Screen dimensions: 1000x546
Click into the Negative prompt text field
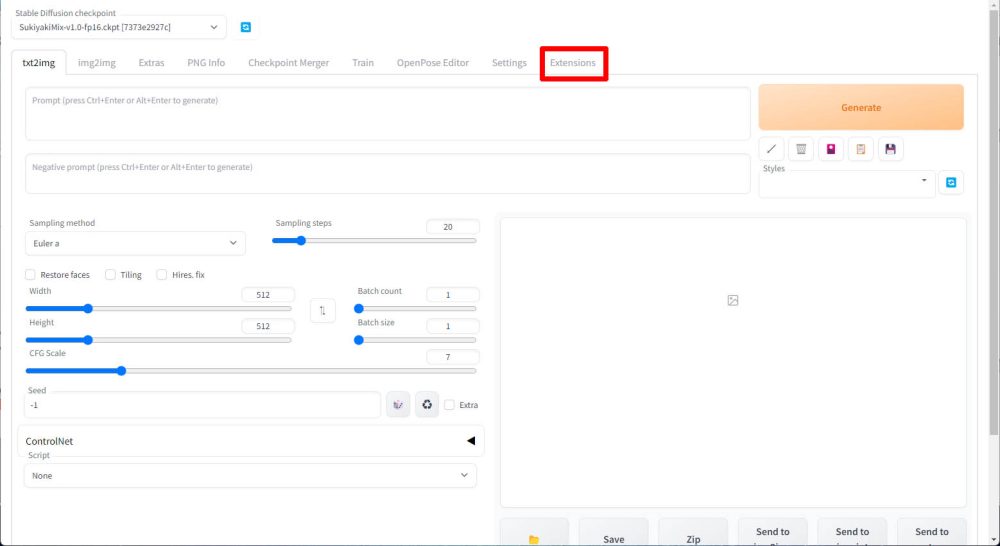[387, 173]
